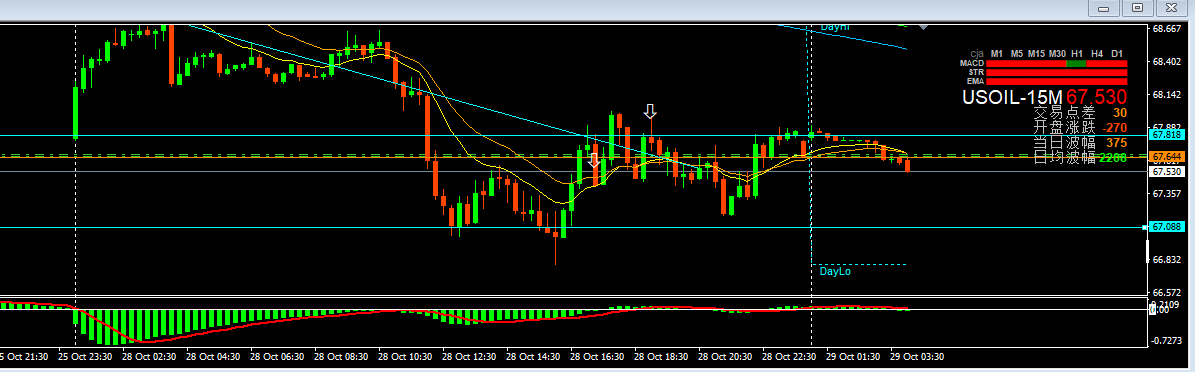The height and width of the screenshot is (372, 1195).
Task: Click the green H1 MACD signal cell
Action: click(x=1076, y=63)
